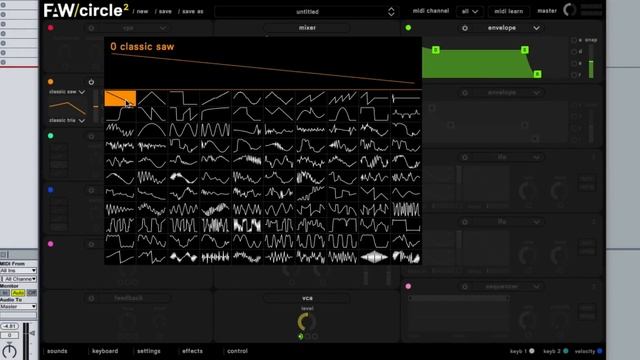
Task: Toggle the power icon on the top envelope module
Action: pos(465,28)
